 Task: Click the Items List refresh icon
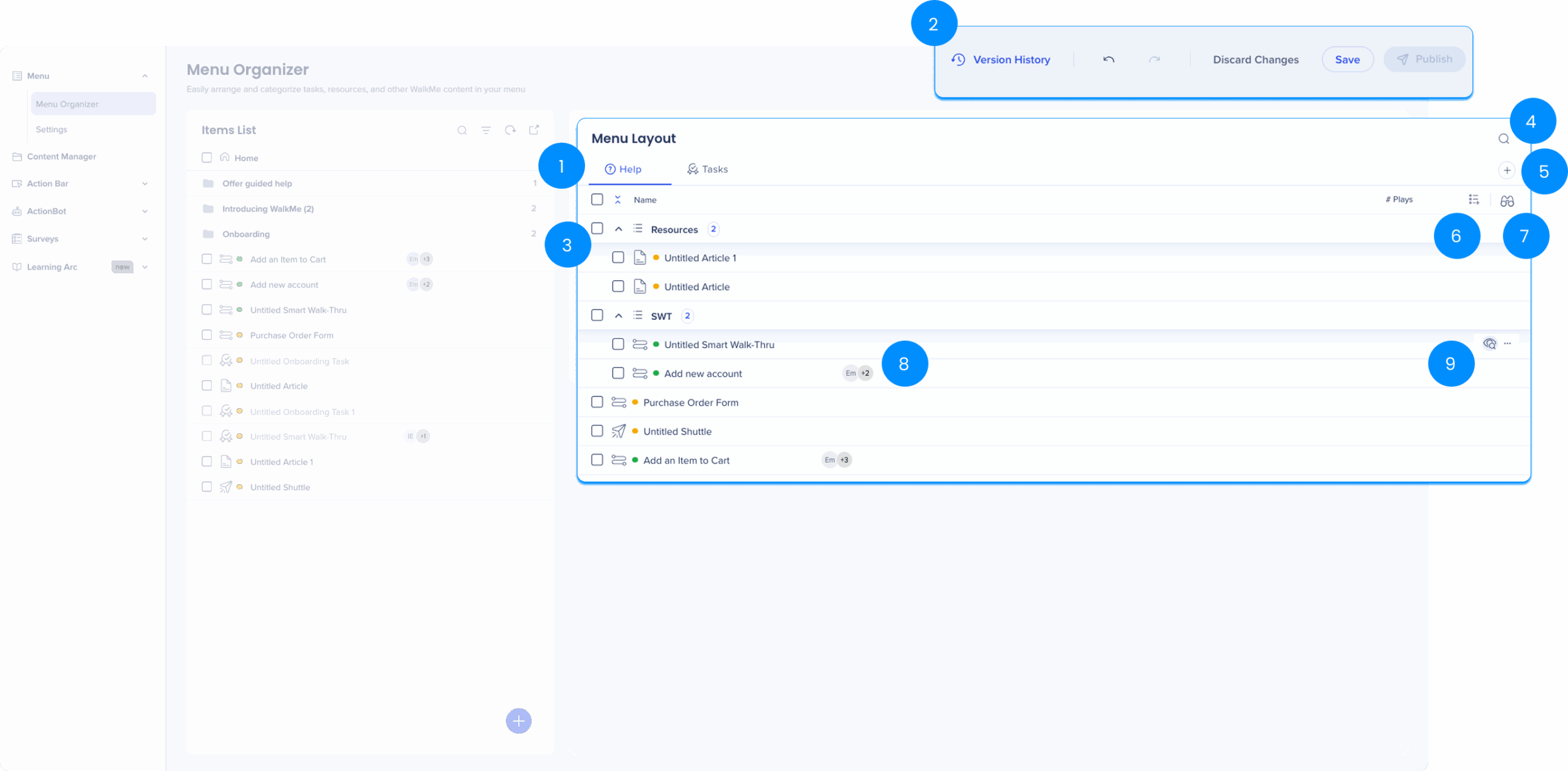coord(510,130)
